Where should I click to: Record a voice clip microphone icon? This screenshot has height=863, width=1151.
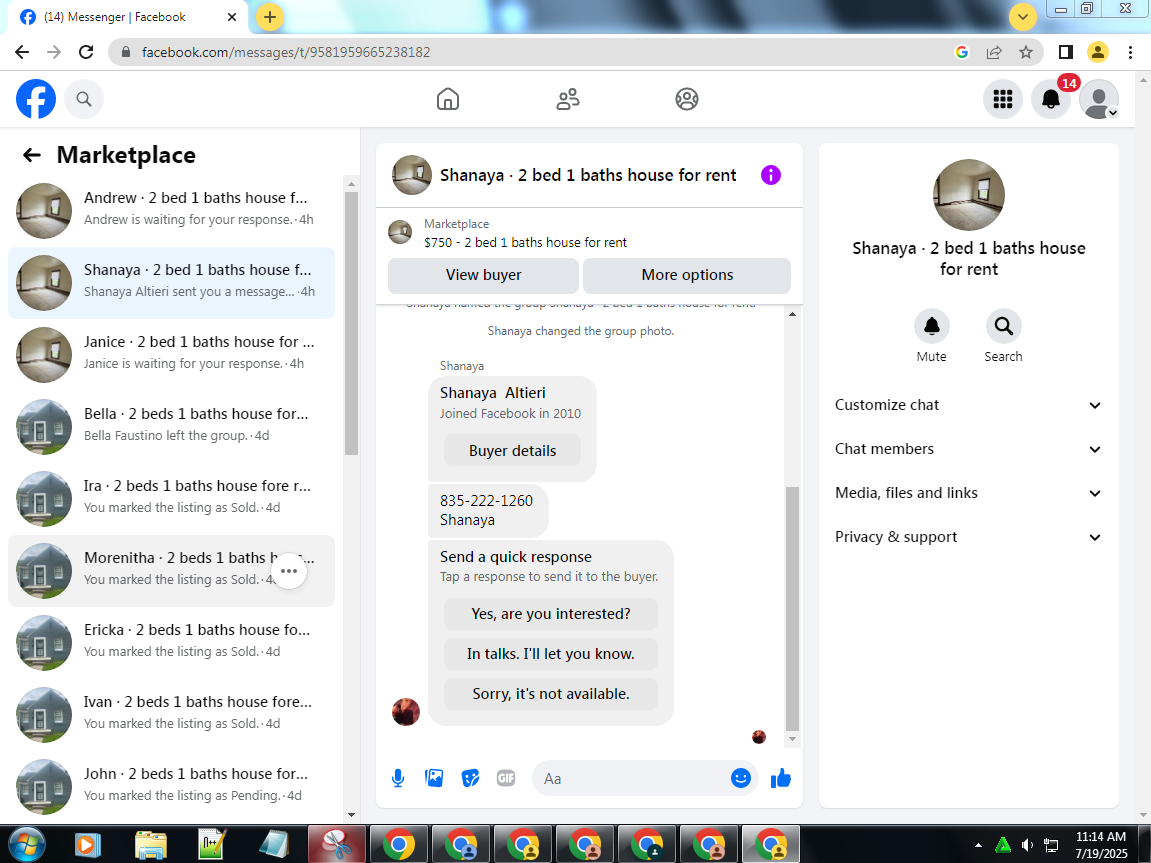398,778
